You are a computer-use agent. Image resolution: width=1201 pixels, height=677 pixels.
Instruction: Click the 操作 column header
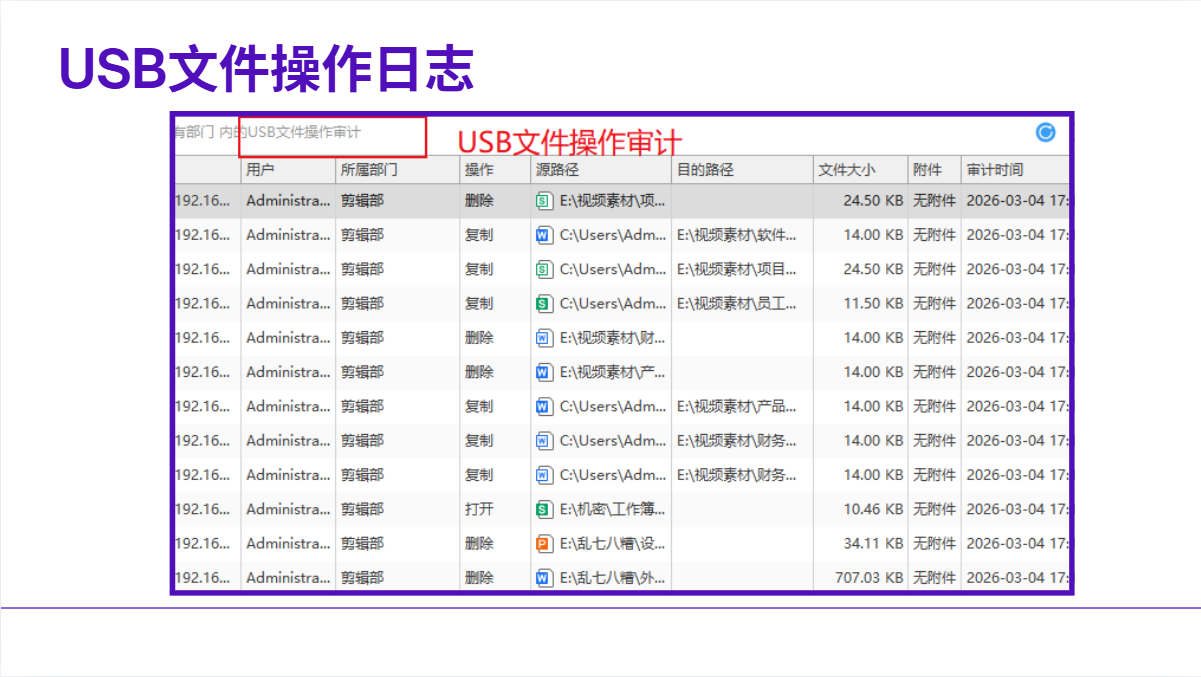[x=479, y=170]
